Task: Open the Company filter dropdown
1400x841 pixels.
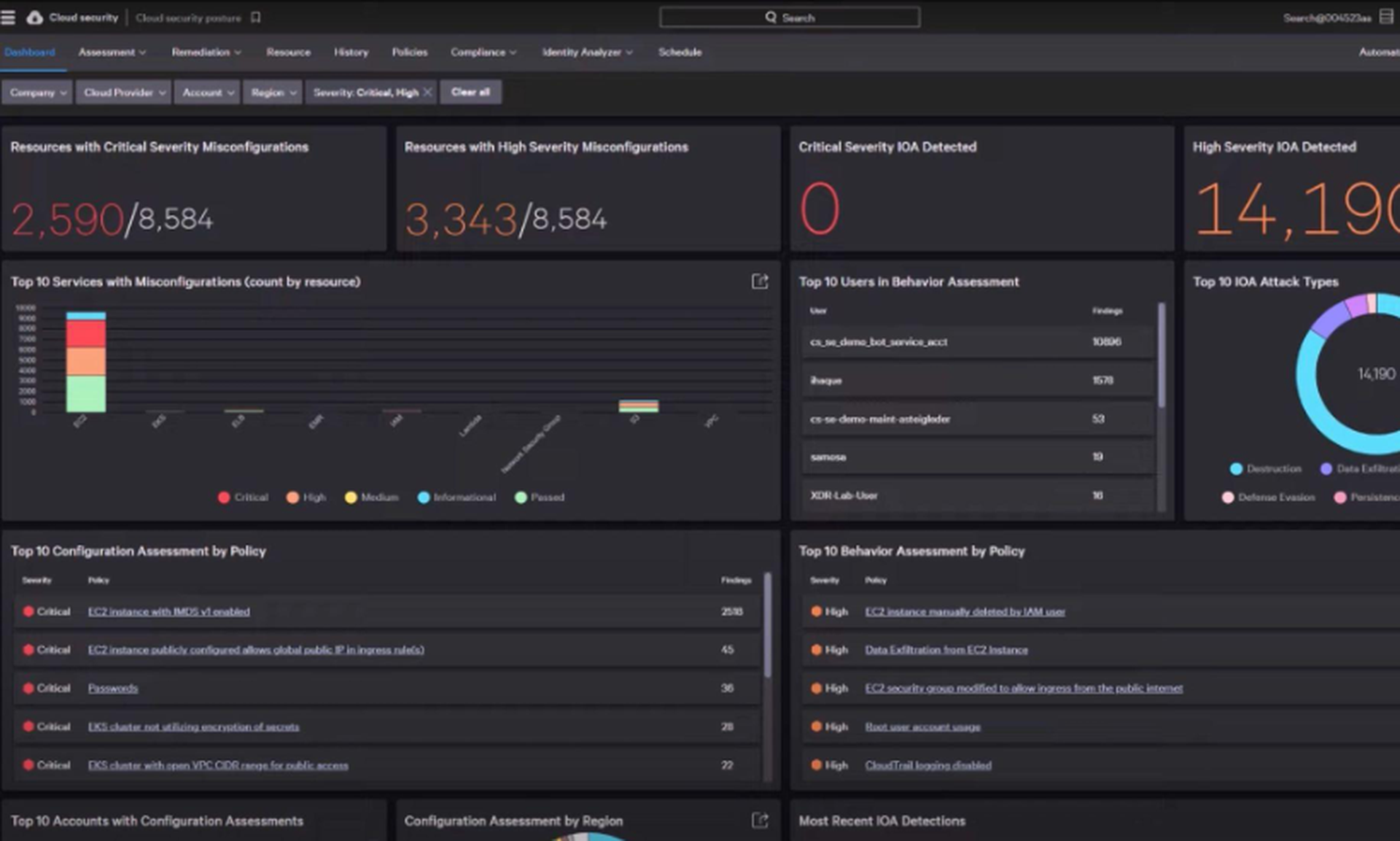Action: [x=37, y=93]
